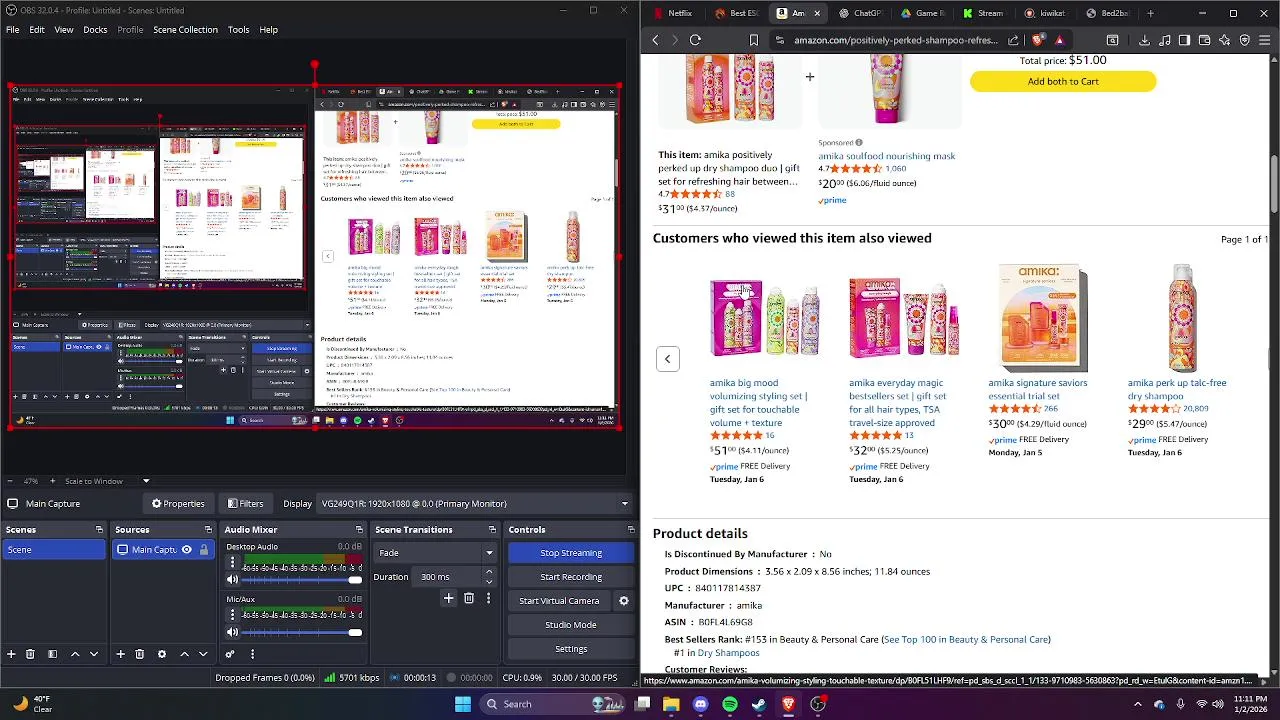The height and width of the screenshot is (720, 1280).
Task: Add a new source with Sources plus icon
Action: click(120, 654)
